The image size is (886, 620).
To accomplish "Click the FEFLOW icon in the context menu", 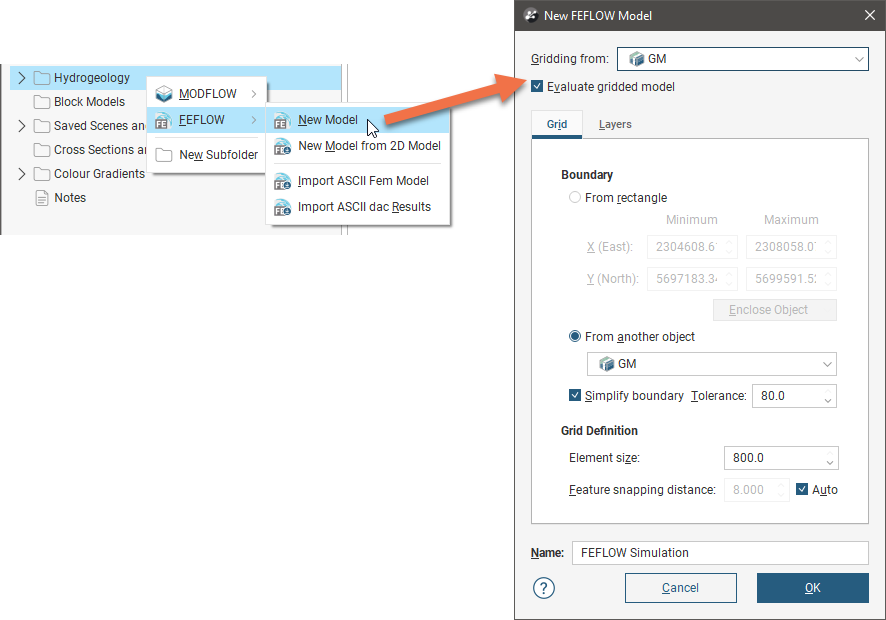I will pyautogui.click(x=164, y=121).
